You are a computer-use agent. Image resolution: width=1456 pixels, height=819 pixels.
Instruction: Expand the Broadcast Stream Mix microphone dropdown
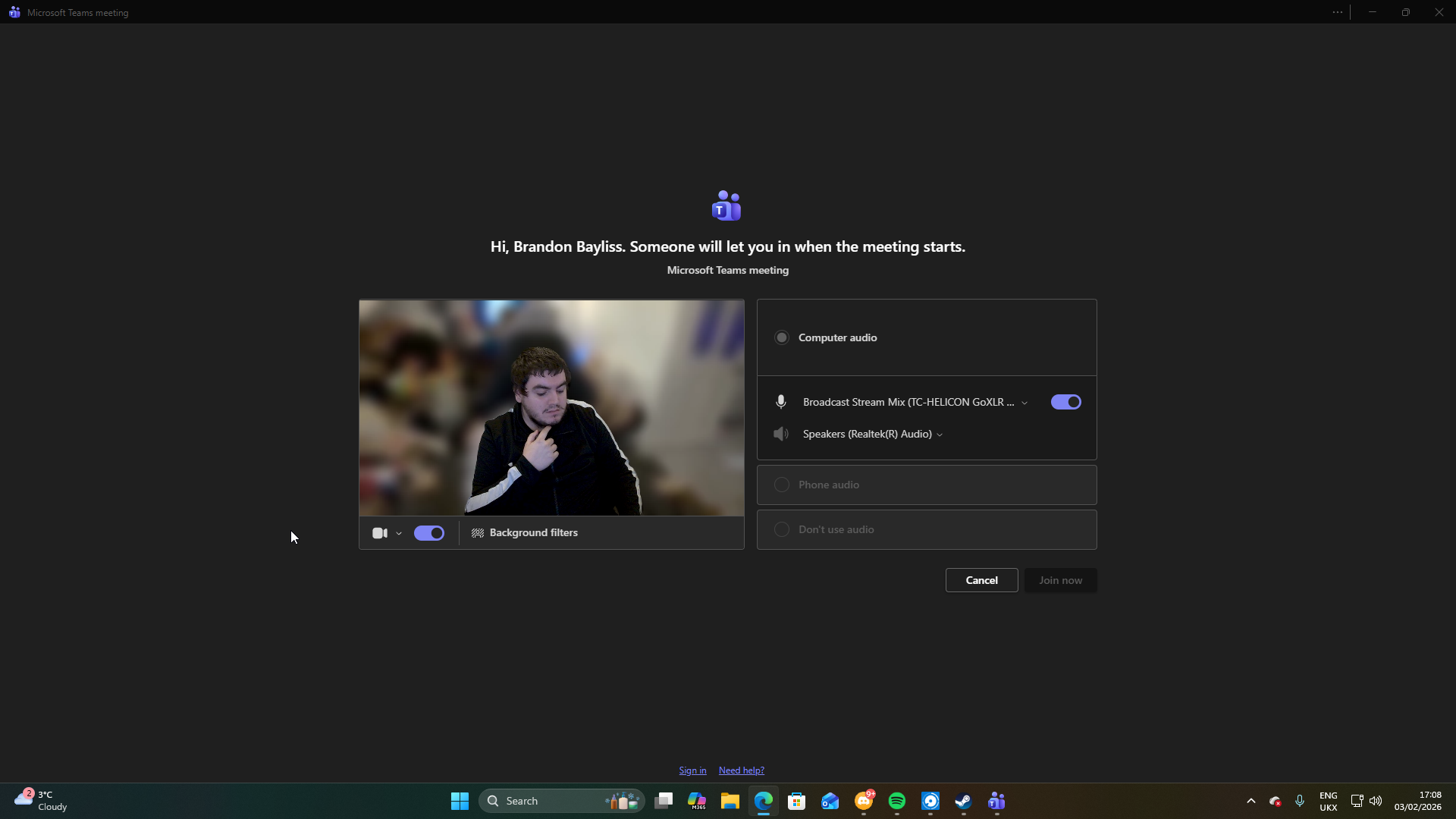tap(1025, 403)
